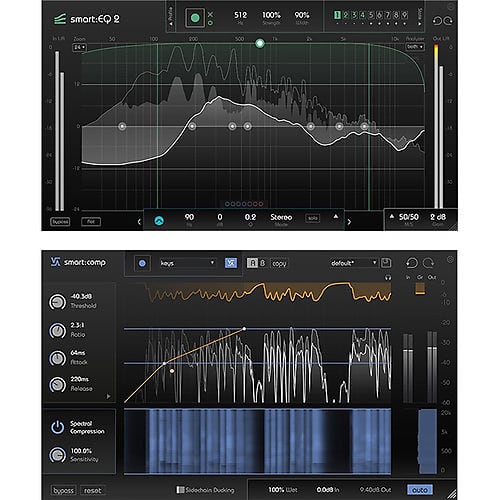This screenshot has width=500, height=500.
Task: Save preset with smart:comp floppy disk icon
Action: point(386,263)
